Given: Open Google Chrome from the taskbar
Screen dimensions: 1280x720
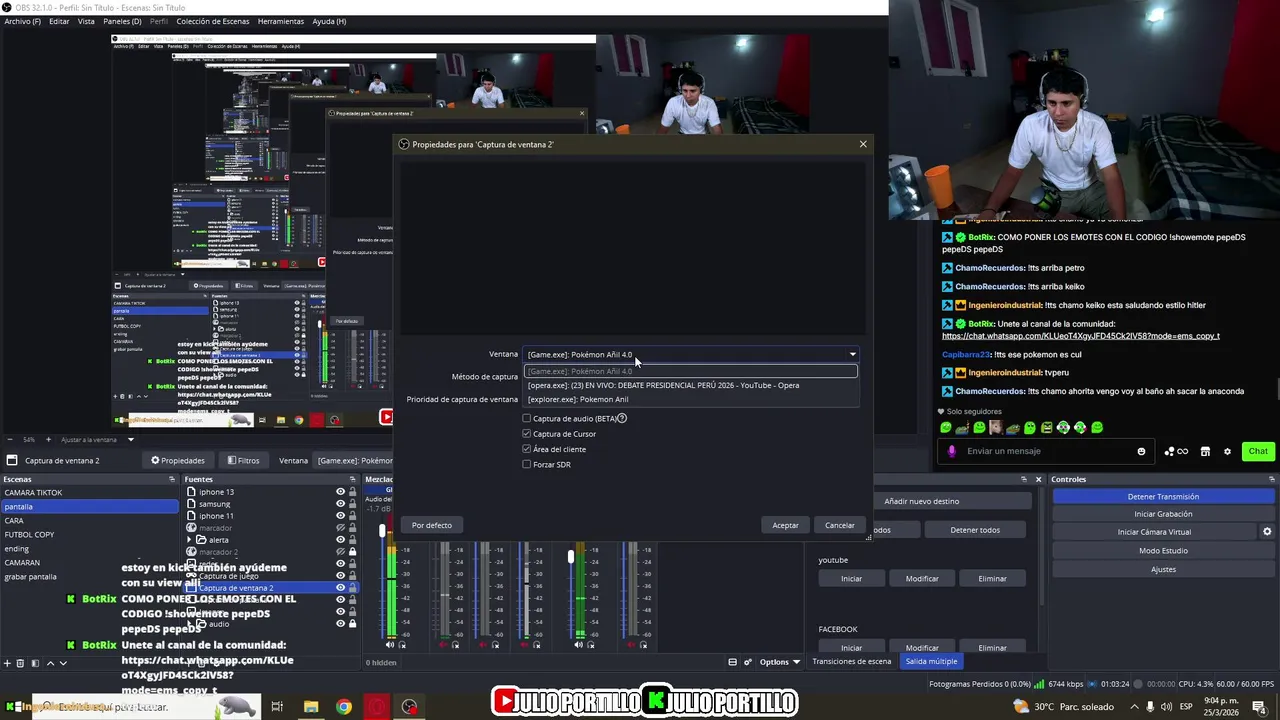Looking at the screenshot, I should pyautogui.click(x=344, y=707).
